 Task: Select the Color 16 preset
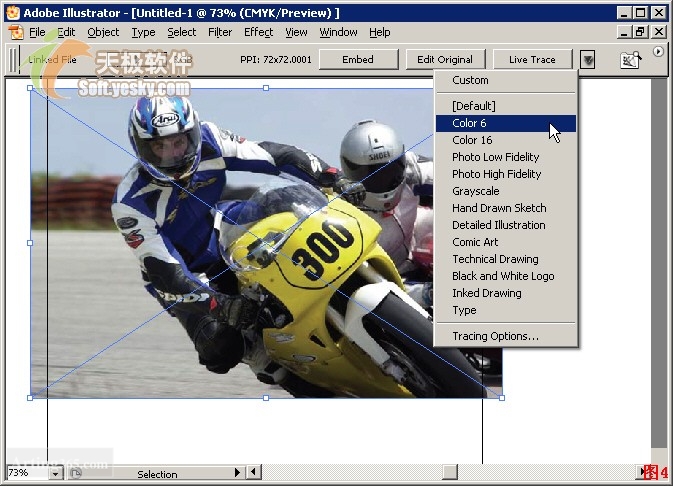pyautogui.click(x=506, y=140)
